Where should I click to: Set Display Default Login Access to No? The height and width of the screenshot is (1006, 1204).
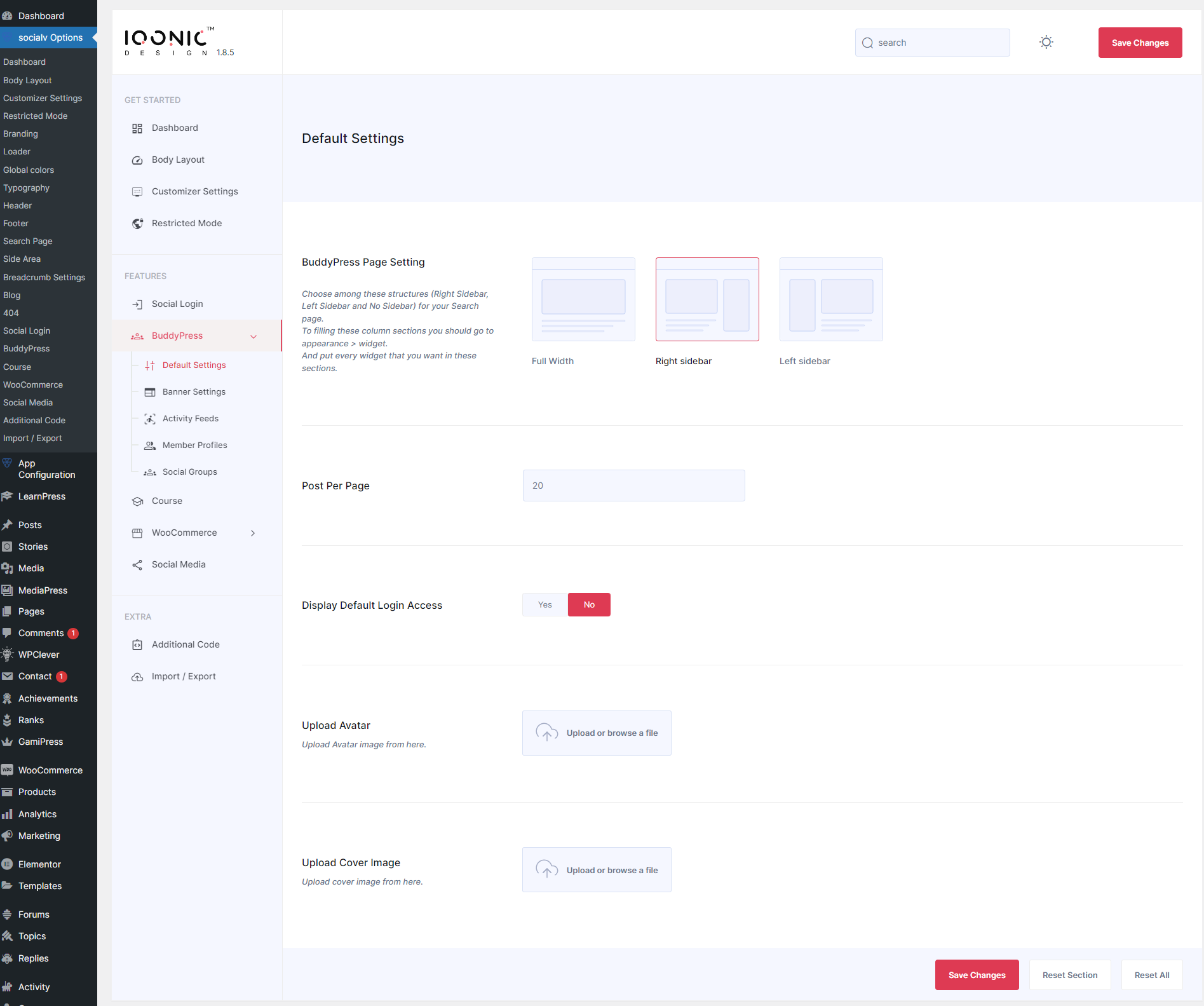click(x=589, y=605)
